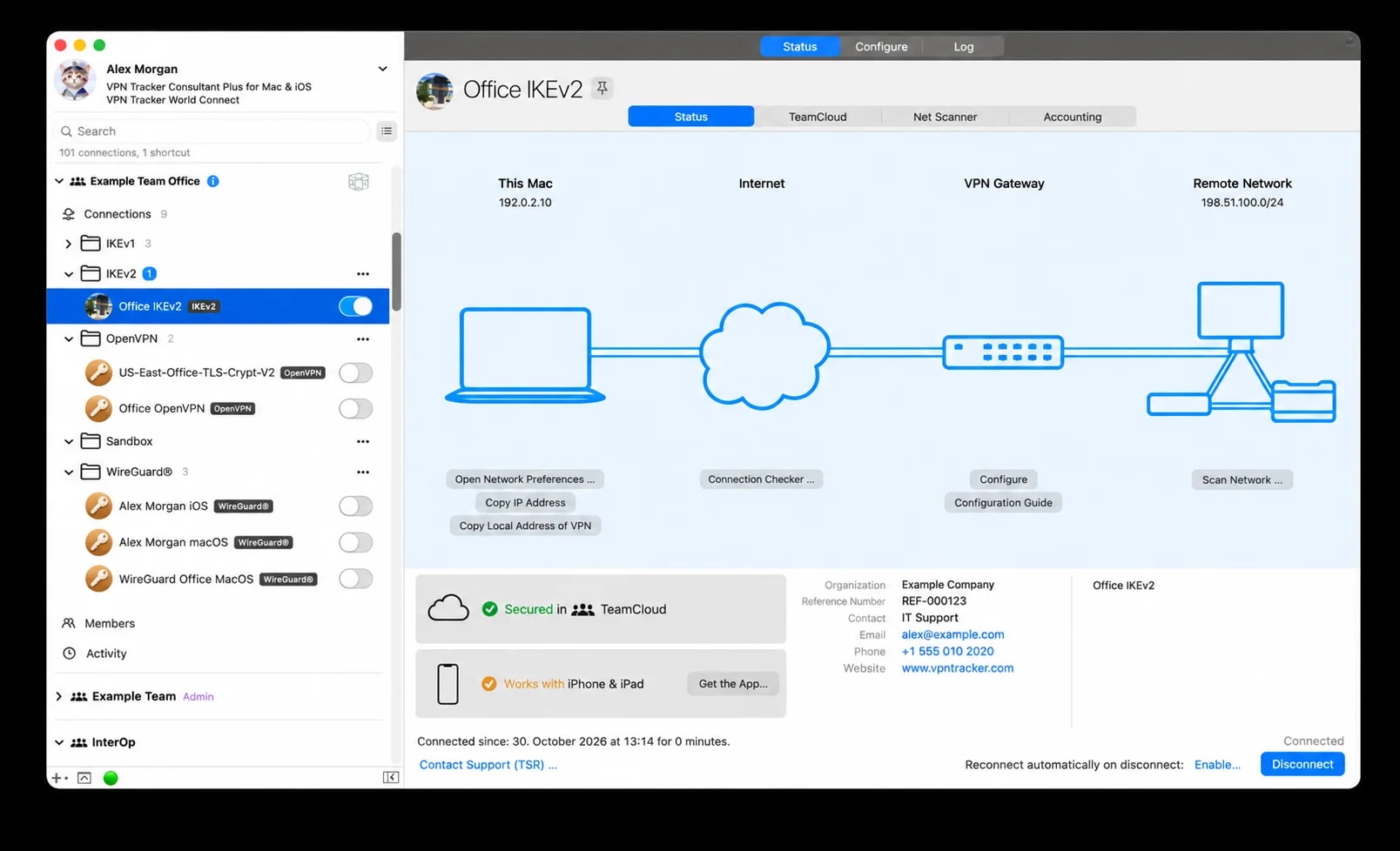Open the Alex Morgan account dropdown chevron

(x=382, y=69)
